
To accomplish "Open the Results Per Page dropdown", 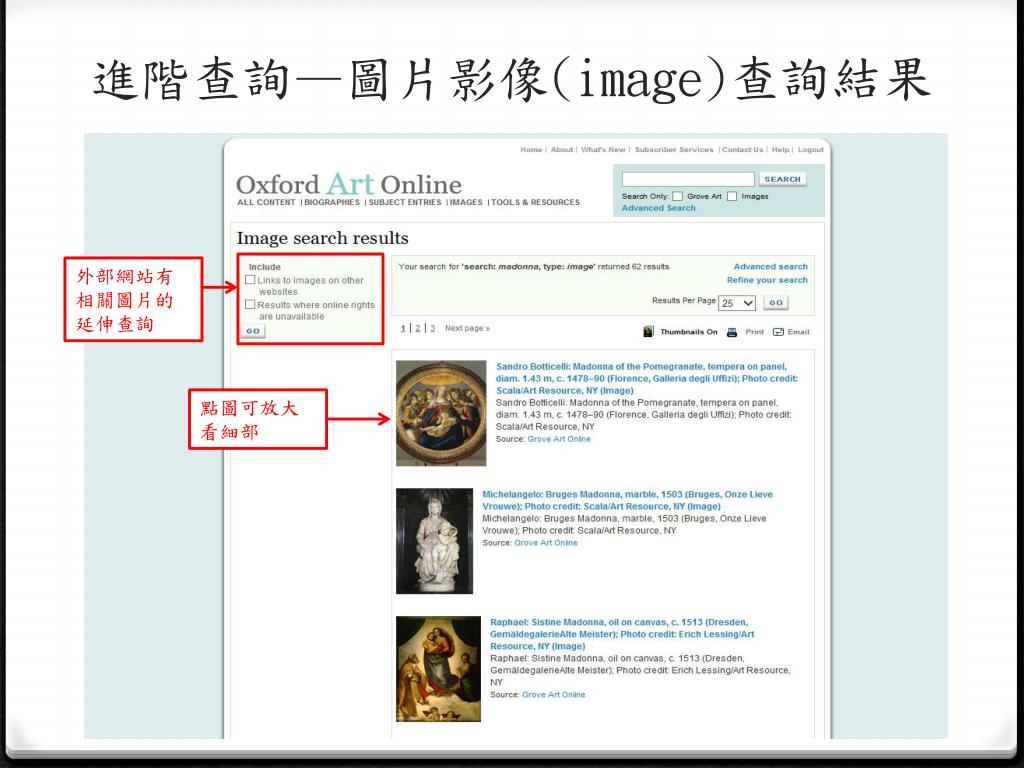I will click(738, 303).
